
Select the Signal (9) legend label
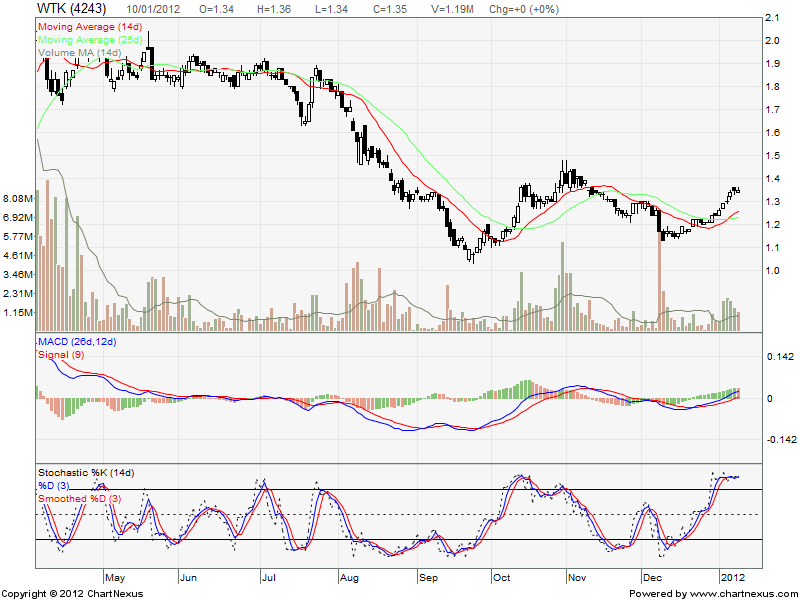pos(60,355)
